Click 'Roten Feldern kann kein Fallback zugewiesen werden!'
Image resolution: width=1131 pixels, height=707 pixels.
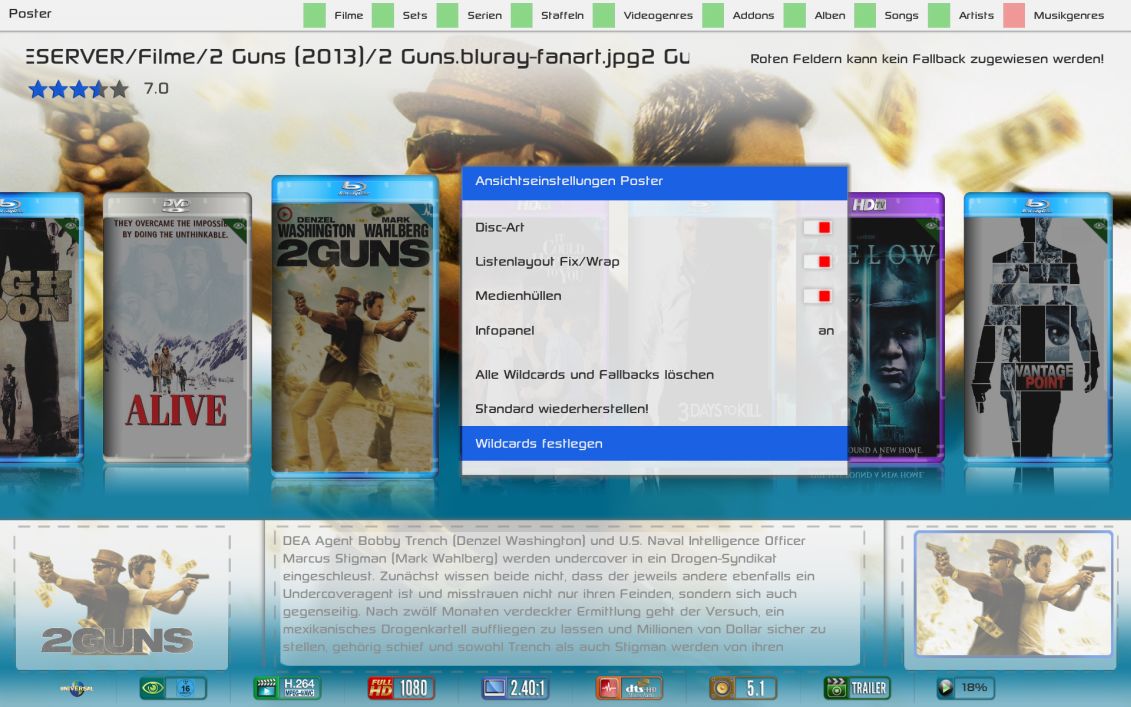927,59
